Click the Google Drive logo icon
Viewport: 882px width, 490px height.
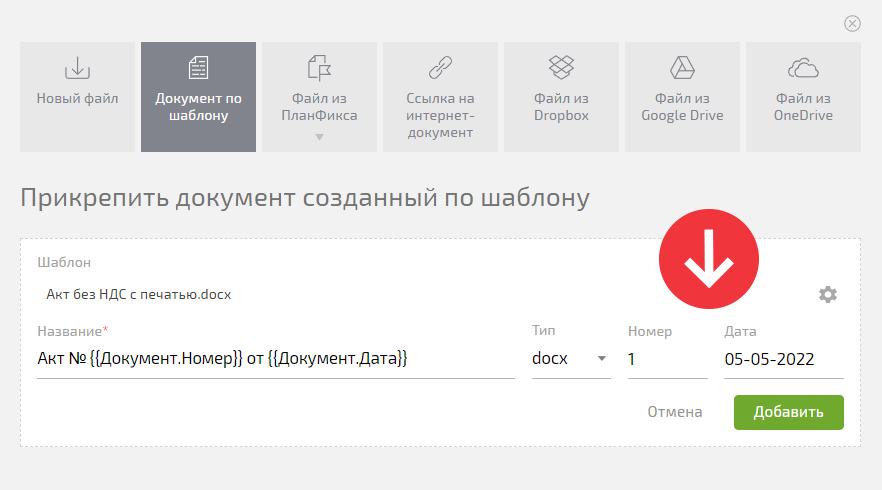[x=682, y=68]
